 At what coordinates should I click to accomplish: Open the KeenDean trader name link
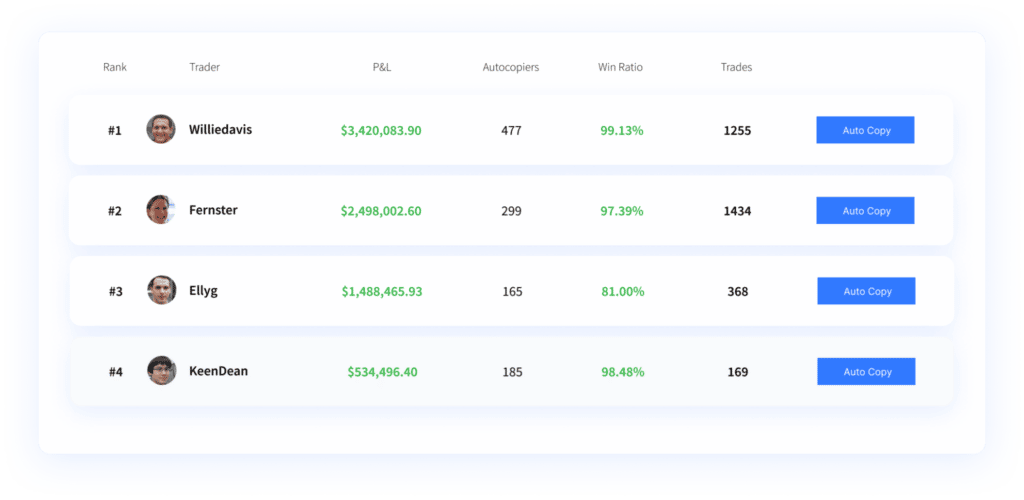[218, 371]
